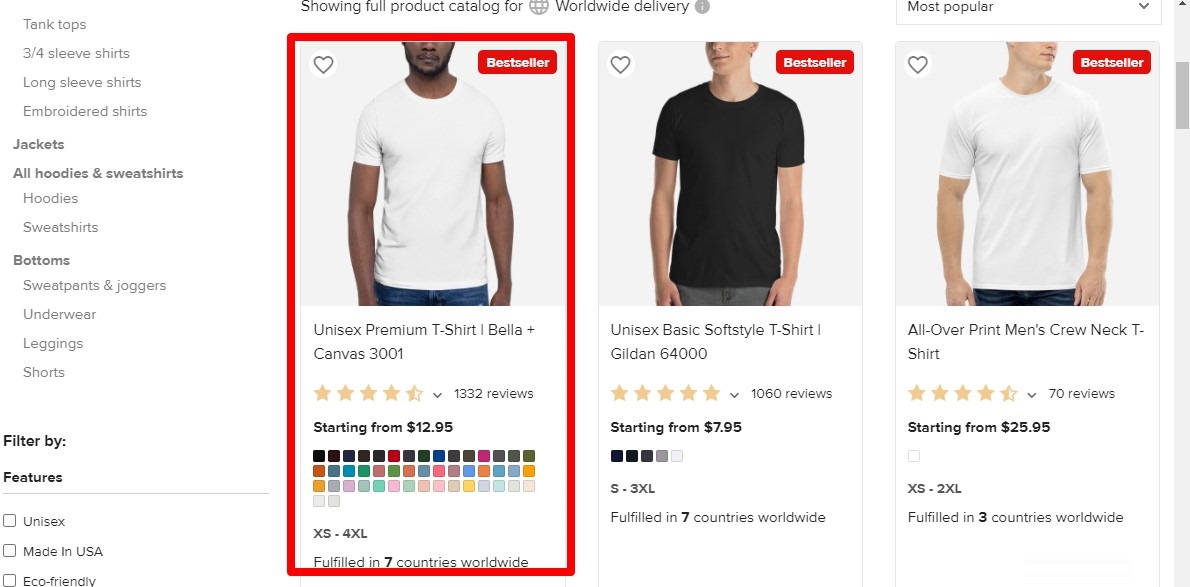The height and width of the screenshot is (587, 1190).
Task: Add All-Over Print Crew Neck to wishlist
Action: 917,65
